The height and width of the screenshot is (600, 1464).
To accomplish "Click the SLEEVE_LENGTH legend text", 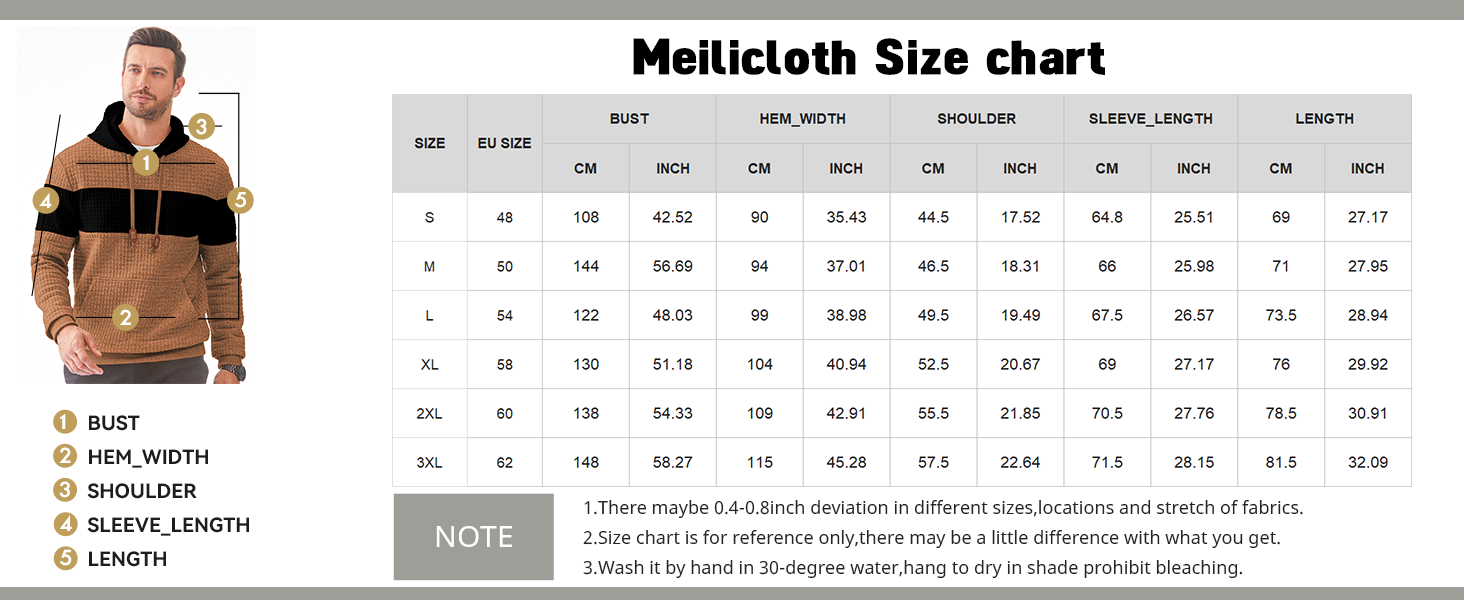I will [168, 525].
